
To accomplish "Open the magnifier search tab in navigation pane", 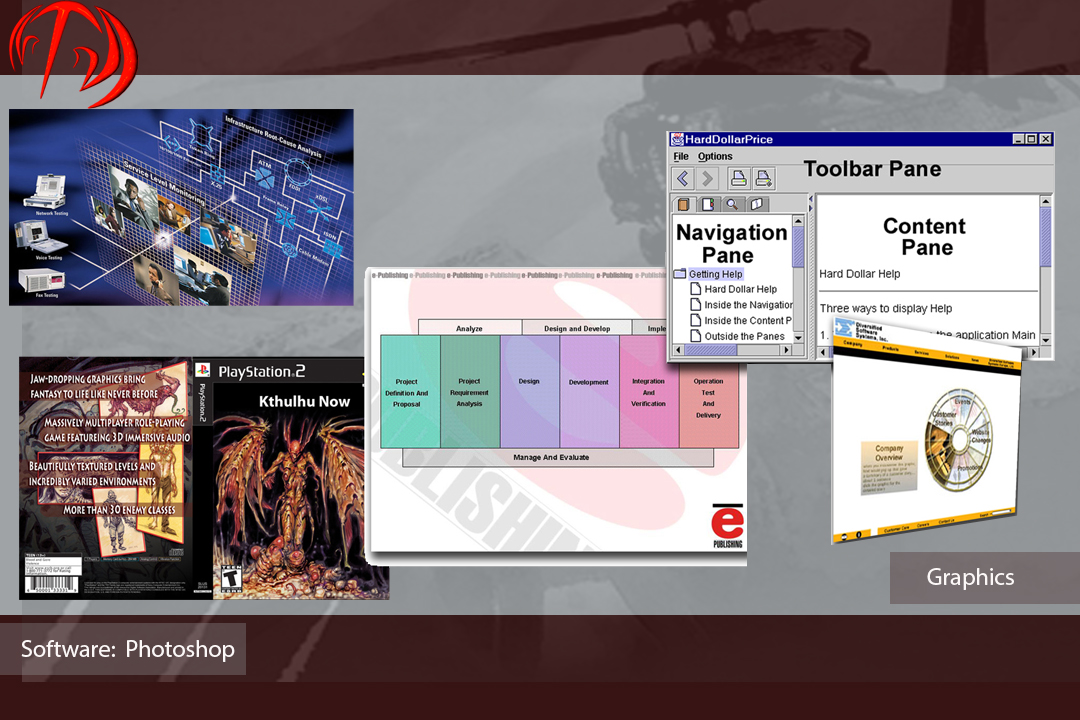I will 732,204.
